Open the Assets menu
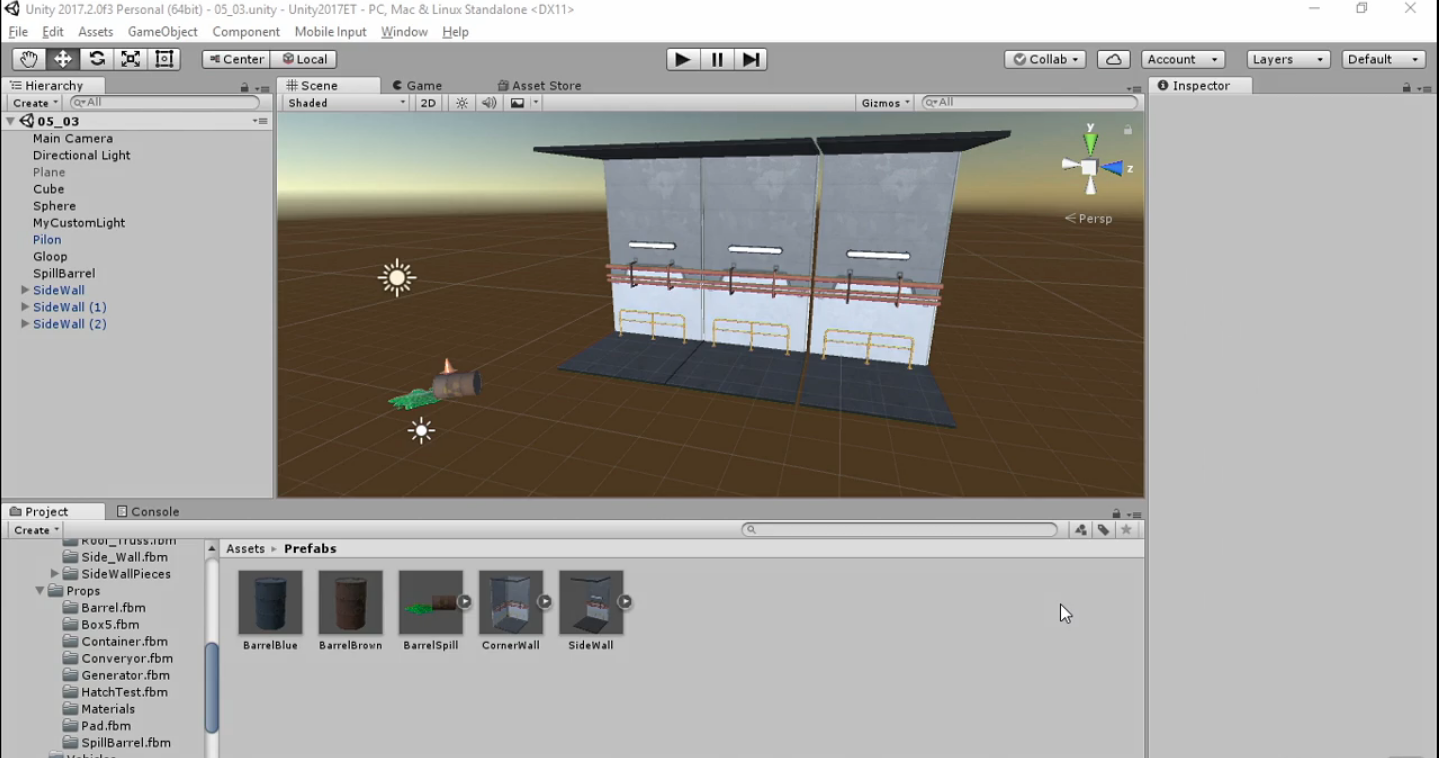The image size is (1439, 758). (95, 32)
